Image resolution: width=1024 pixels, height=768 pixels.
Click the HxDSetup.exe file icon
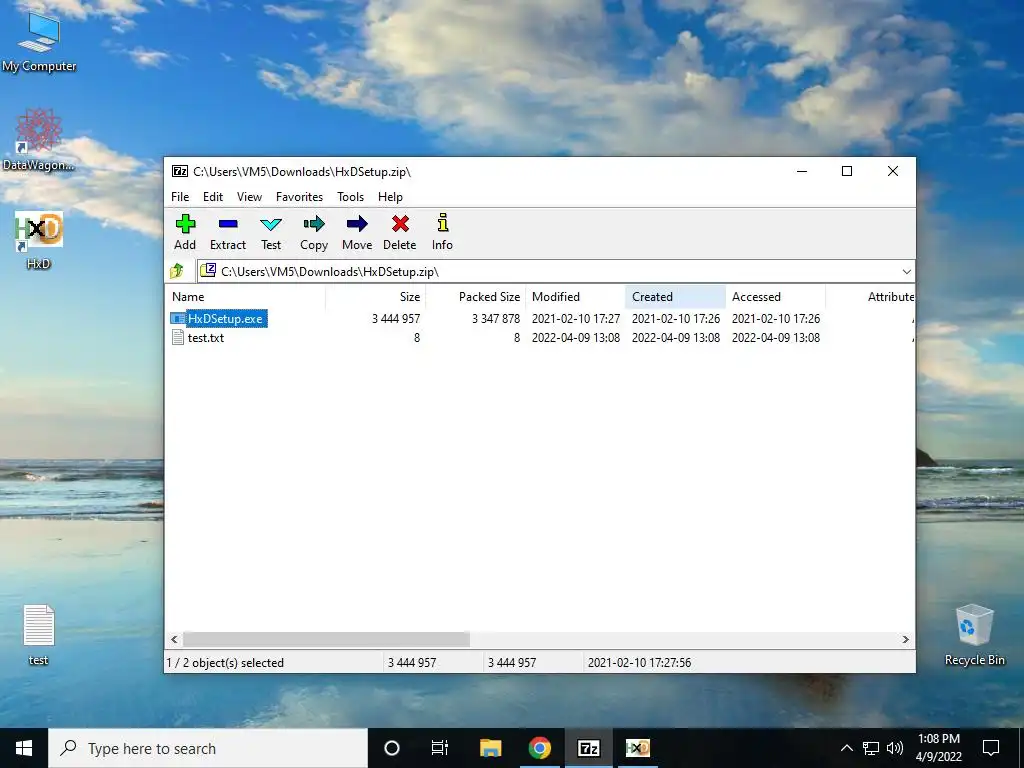coord(178,319)
